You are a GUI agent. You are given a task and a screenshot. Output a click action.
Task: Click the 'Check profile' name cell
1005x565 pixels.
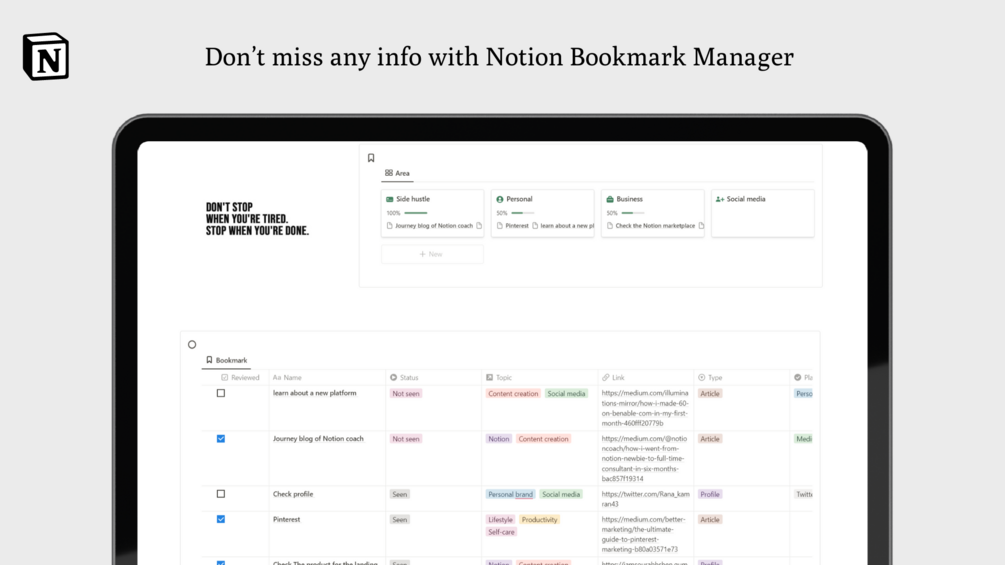pos(293,494)
